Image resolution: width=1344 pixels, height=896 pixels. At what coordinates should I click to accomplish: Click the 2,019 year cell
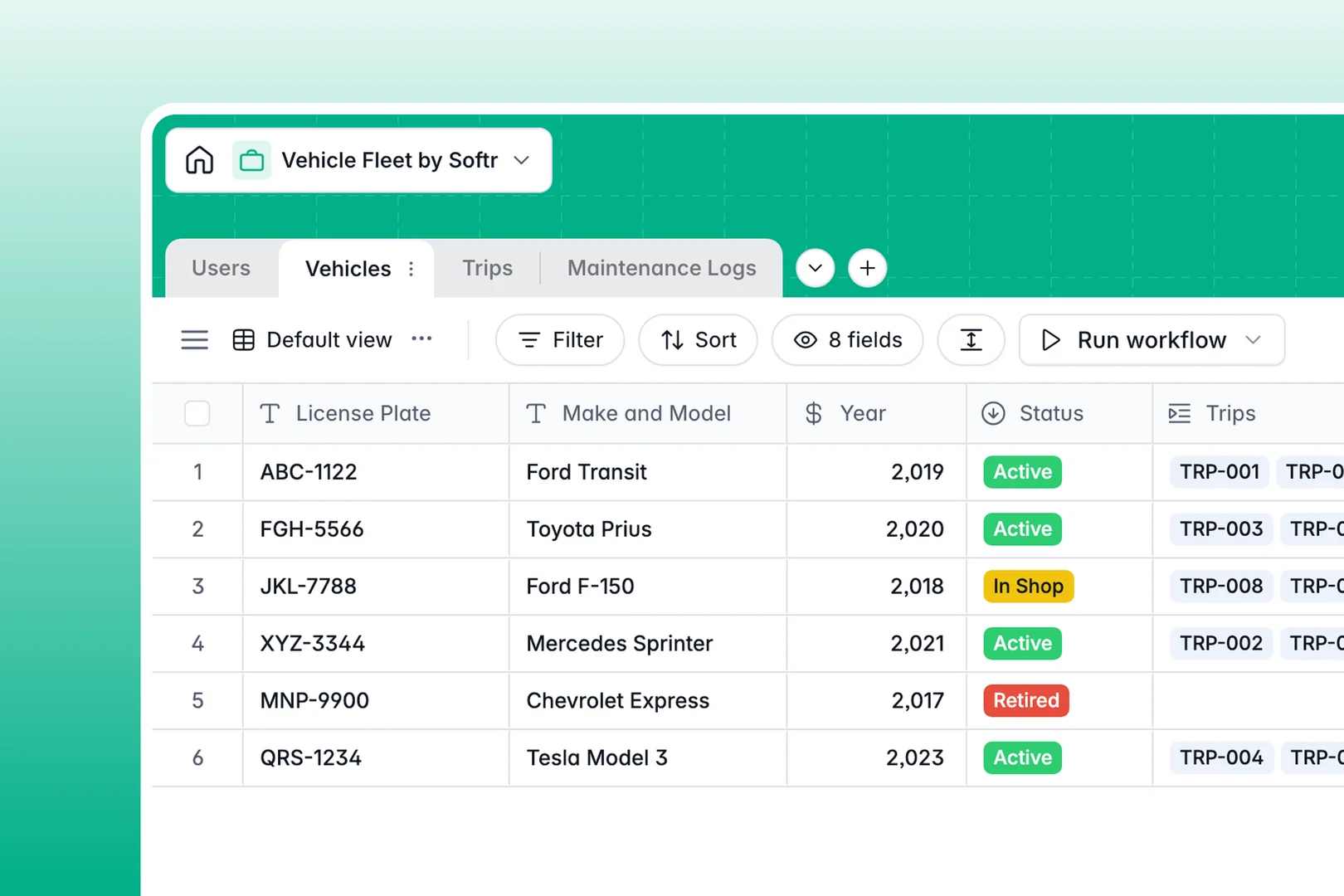(877, 472)
